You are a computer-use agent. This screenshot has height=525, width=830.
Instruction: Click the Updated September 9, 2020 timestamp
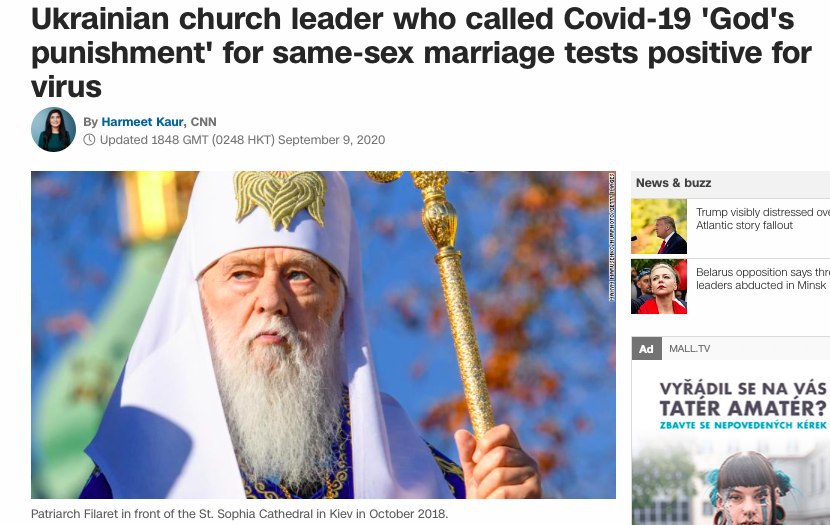point(242,140)
